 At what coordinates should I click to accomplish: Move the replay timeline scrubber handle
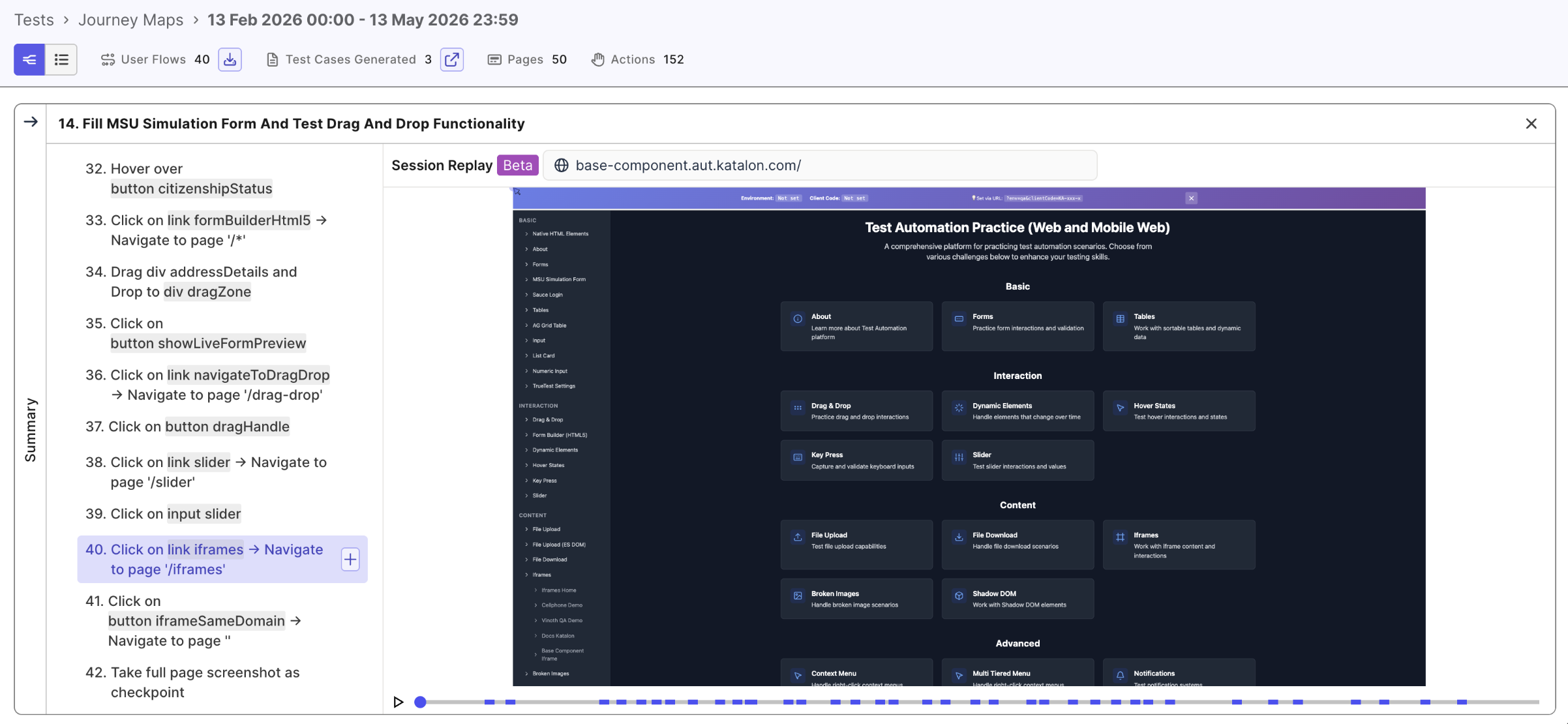pos(421,702)
